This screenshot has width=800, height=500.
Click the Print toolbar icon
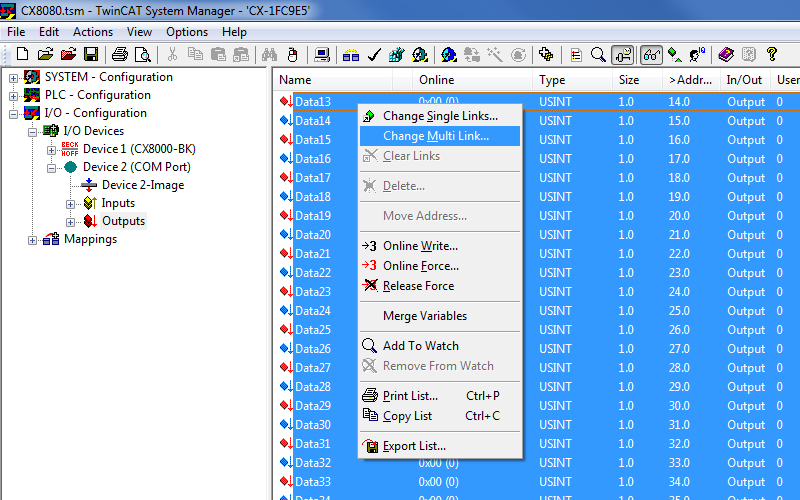tap(120, 54)
